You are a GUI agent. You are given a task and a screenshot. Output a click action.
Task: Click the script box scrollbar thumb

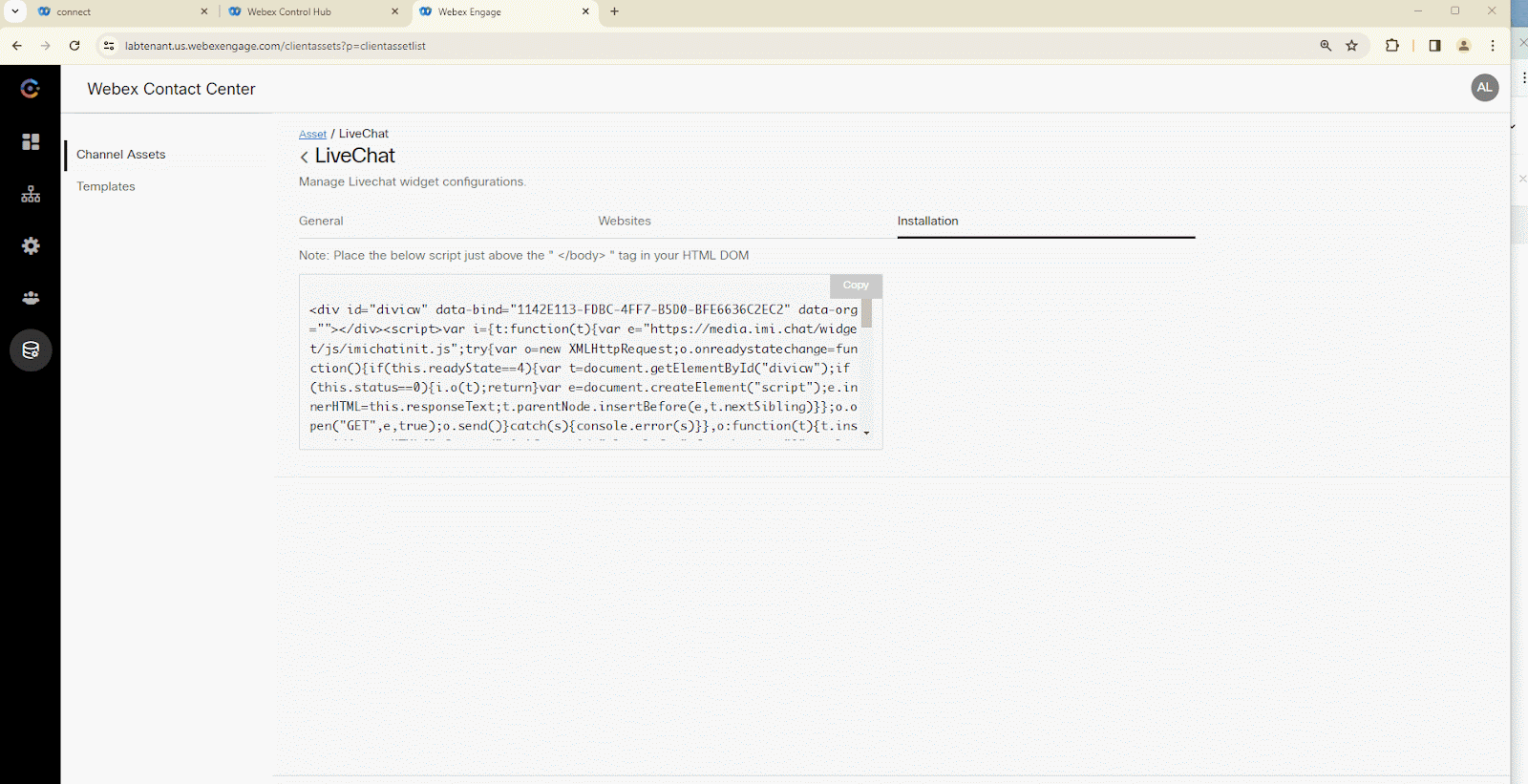[x=866, y=313]
